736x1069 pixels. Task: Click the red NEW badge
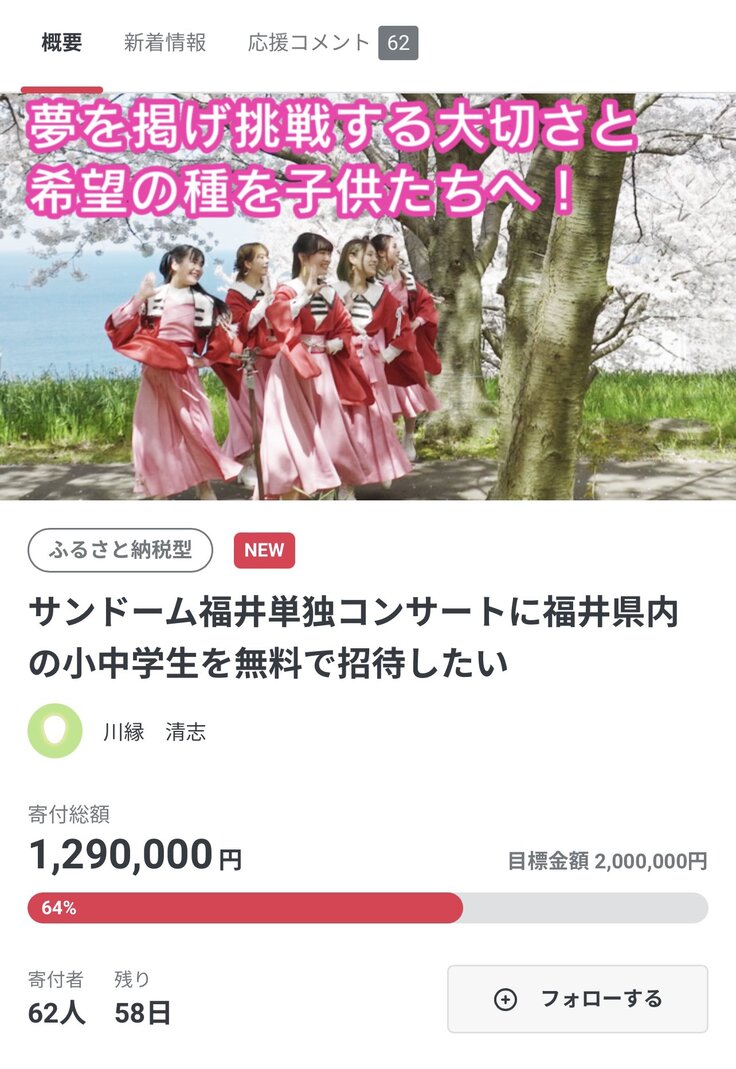[264, 550]
